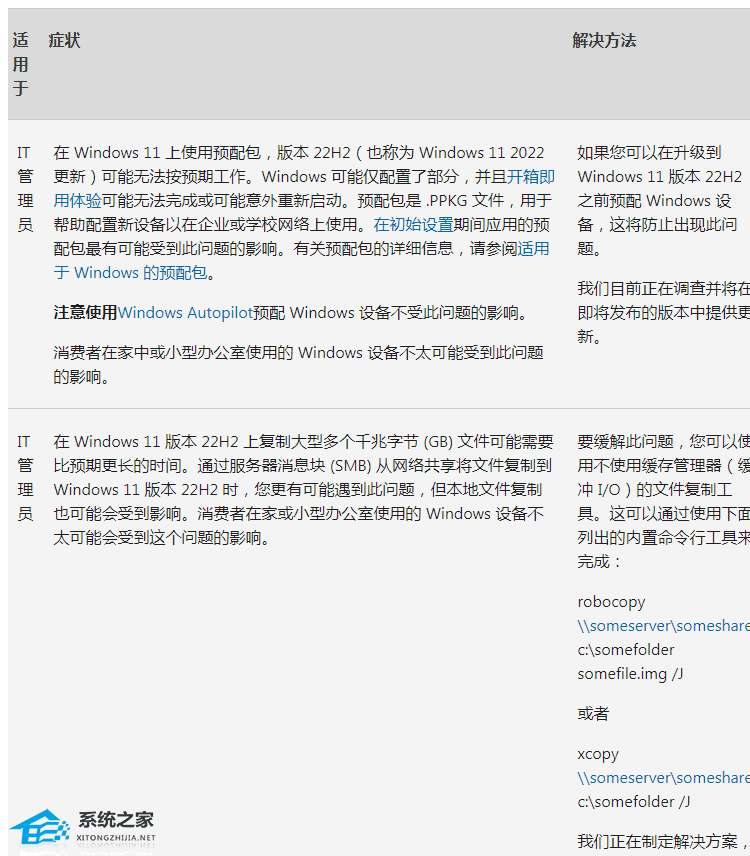Screen dimensions: 750x856
Task: Click paragraph starting 我们目前正在调查
Action: tap(663, 312)
